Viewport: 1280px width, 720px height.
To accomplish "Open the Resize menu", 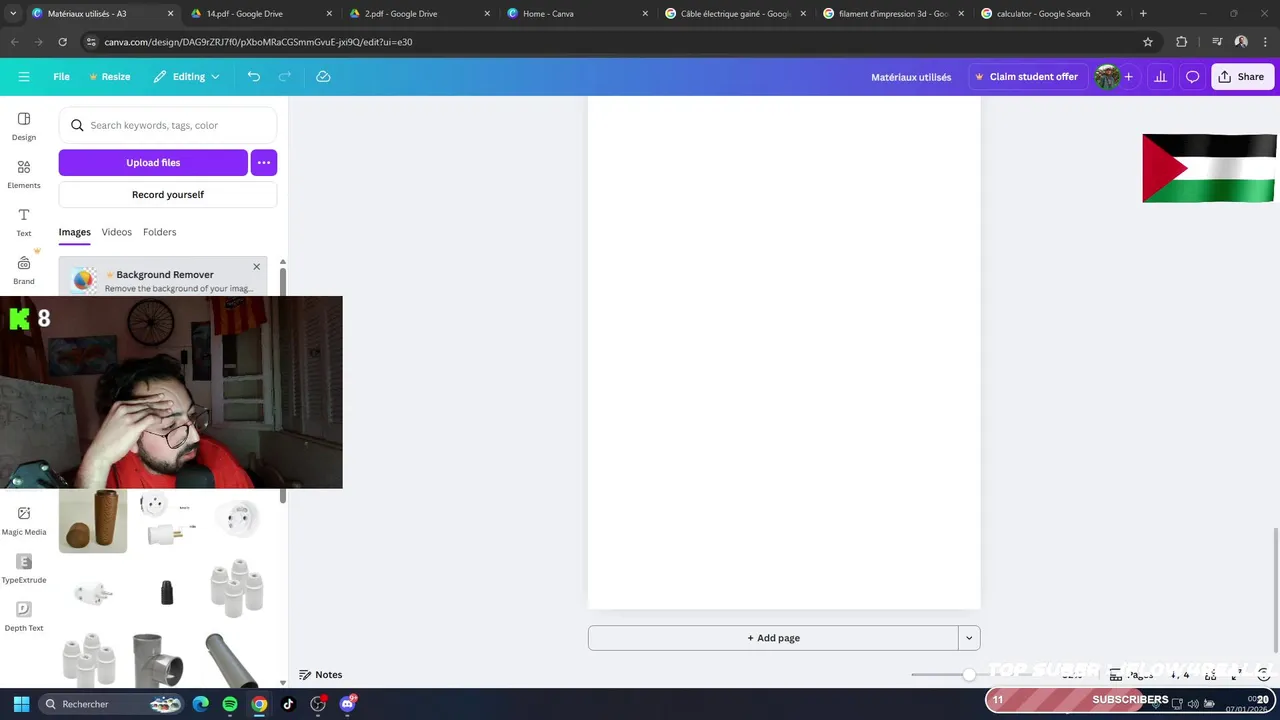I will point(109,77).
